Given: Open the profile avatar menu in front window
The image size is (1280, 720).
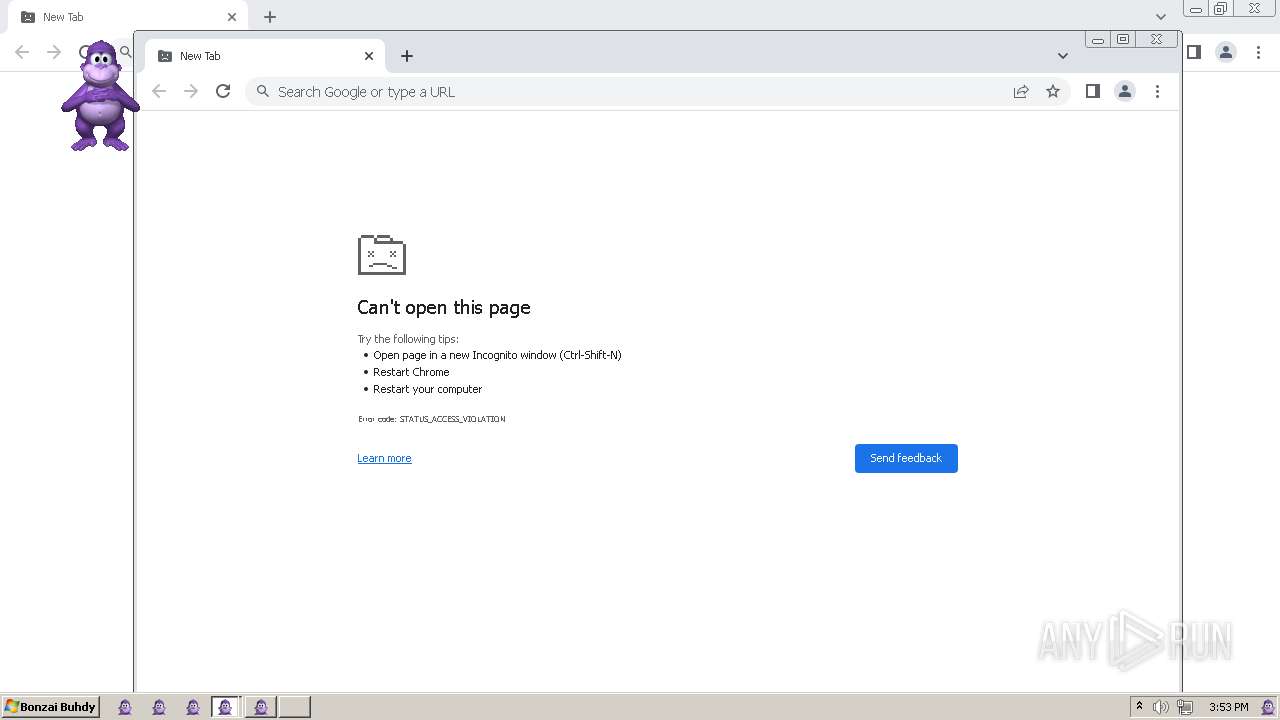Looking at the screenshot, I should click(x=1125, y=91).
